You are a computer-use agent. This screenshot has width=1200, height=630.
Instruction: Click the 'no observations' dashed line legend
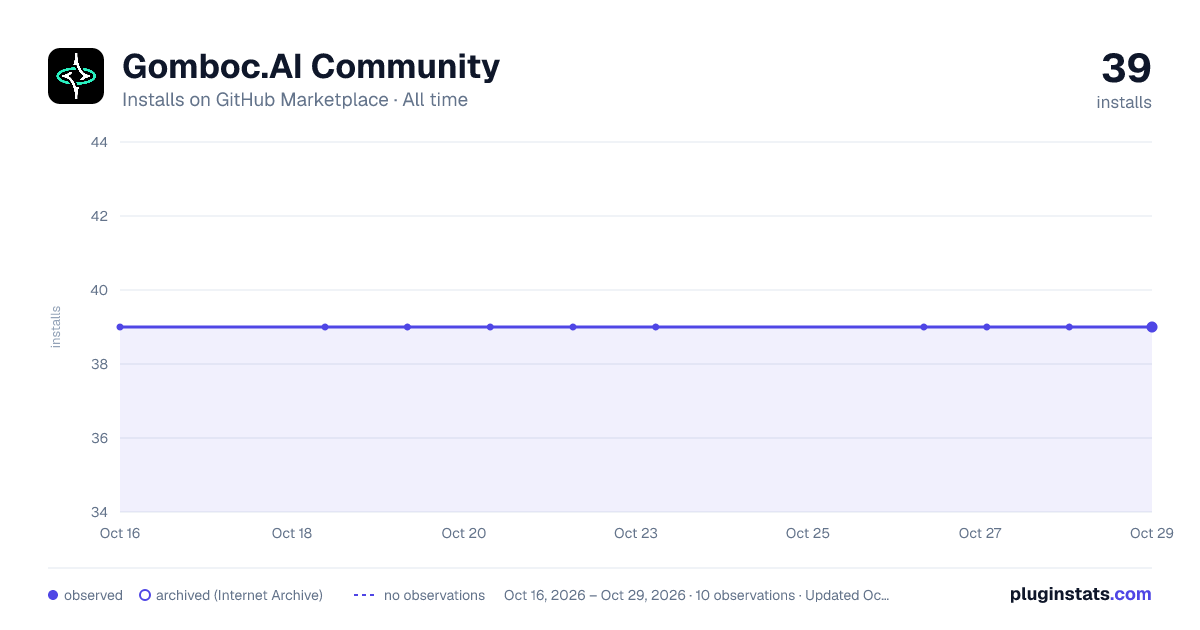pyautogui.click(x=364, y=595)
